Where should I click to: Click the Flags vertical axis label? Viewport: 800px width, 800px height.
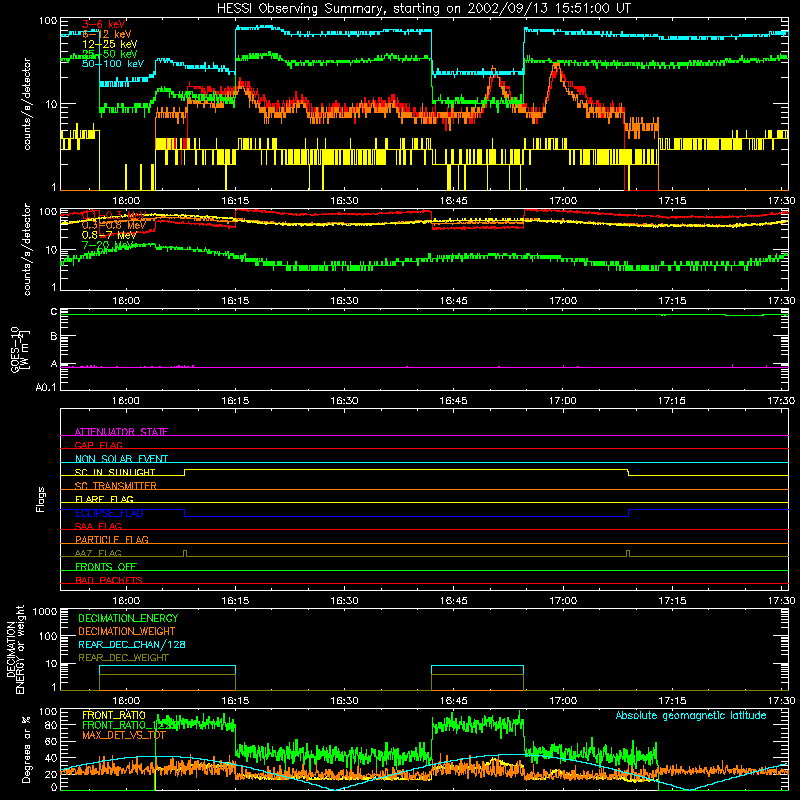pyautogui.click(x=41, y=499)
